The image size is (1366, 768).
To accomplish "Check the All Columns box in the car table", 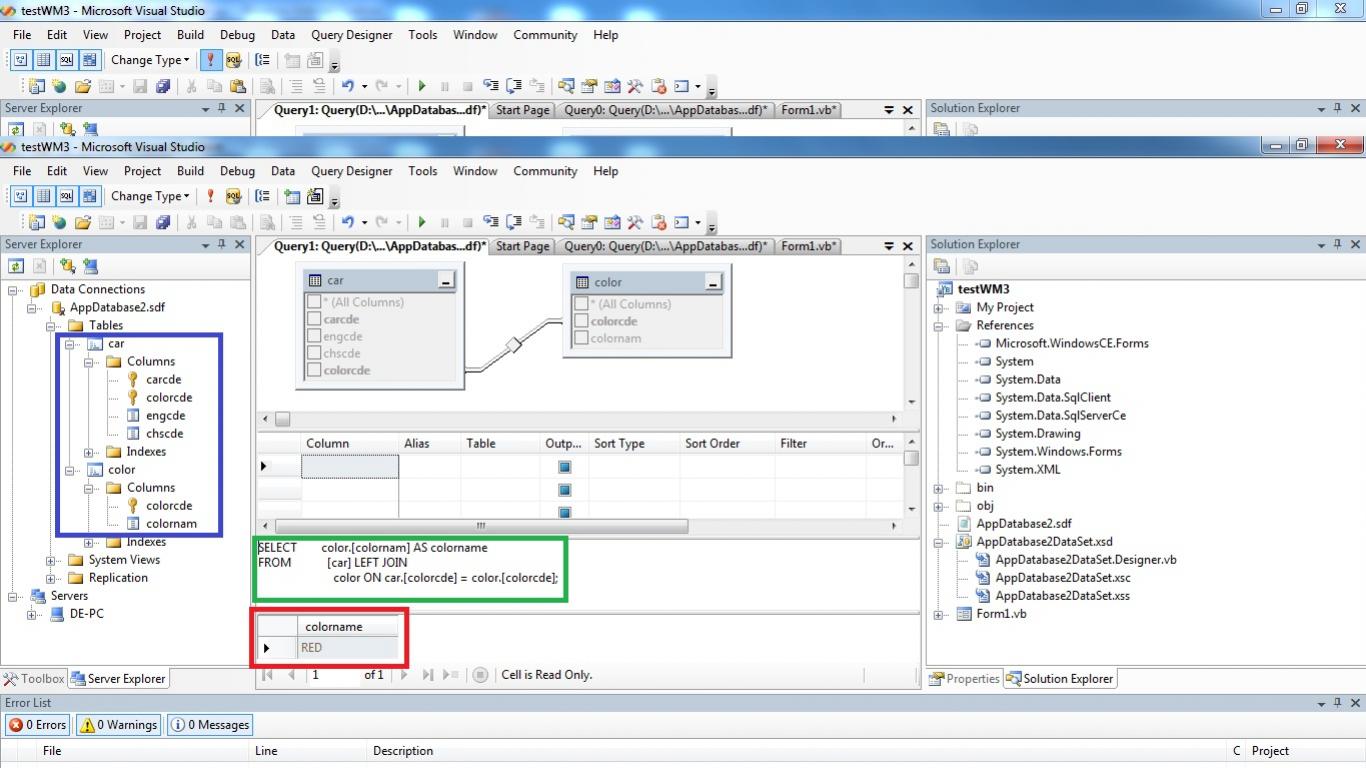I will 314,302.
